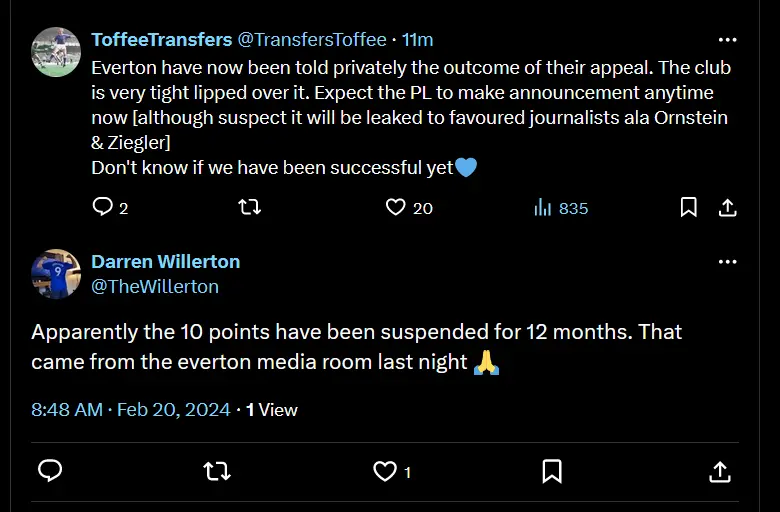Share the ToffeeTransfers tweet
Screen dimensions: 780x512
[728, 207]
